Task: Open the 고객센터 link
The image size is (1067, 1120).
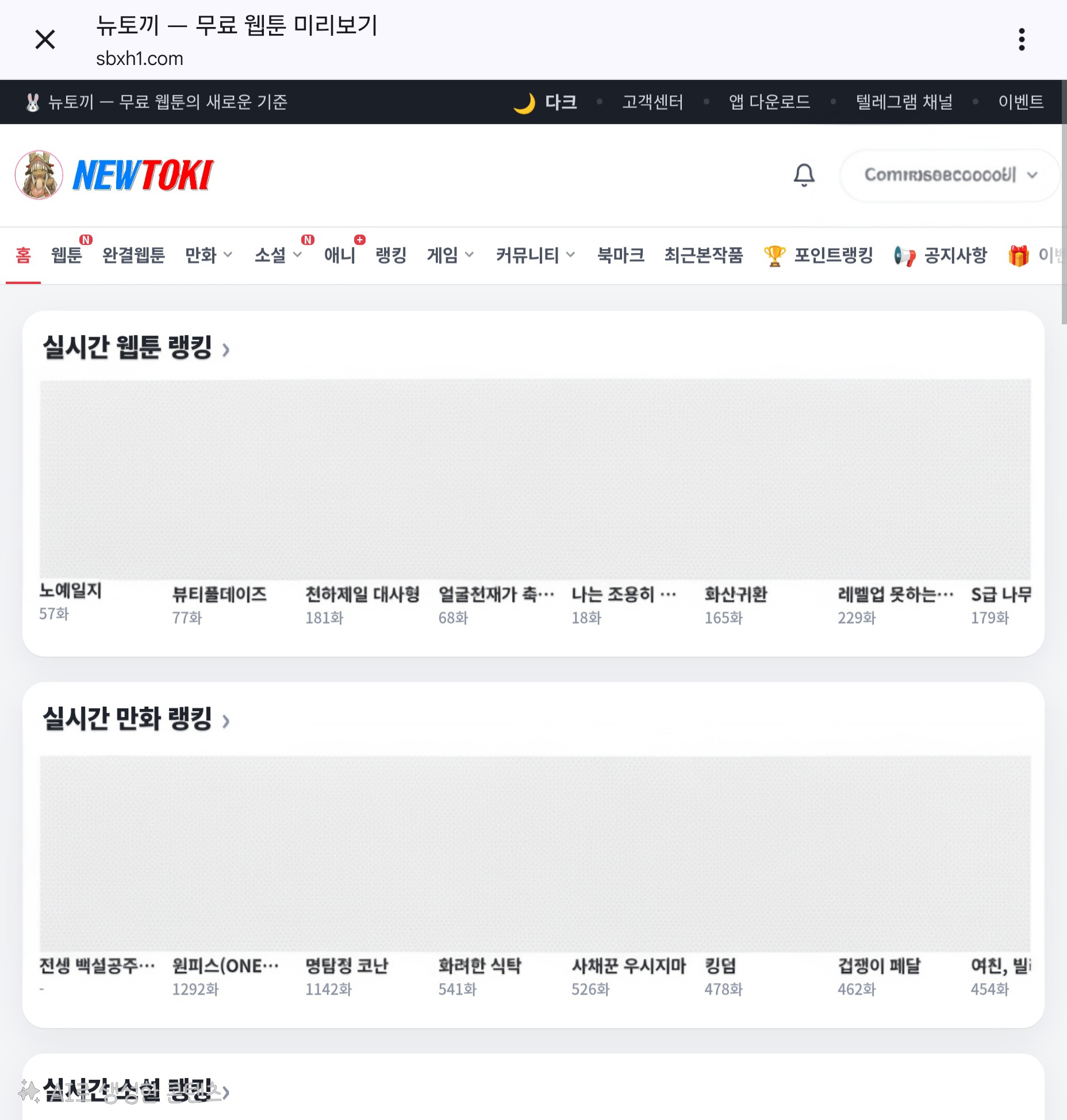Action: tap(653, 102)
